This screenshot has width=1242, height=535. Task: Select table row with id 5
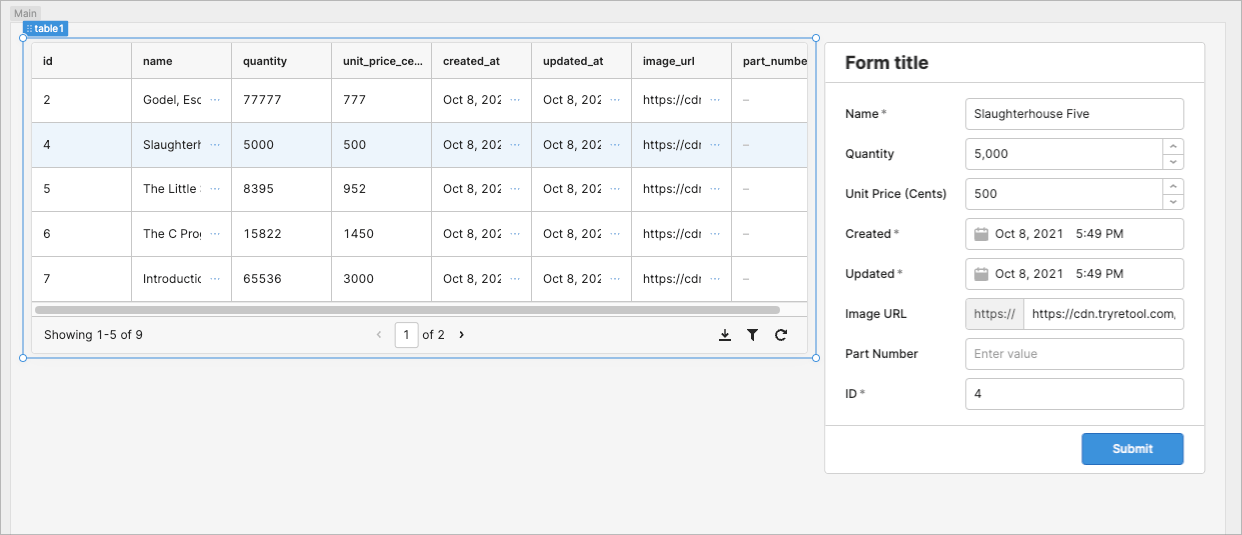[419, 189]
